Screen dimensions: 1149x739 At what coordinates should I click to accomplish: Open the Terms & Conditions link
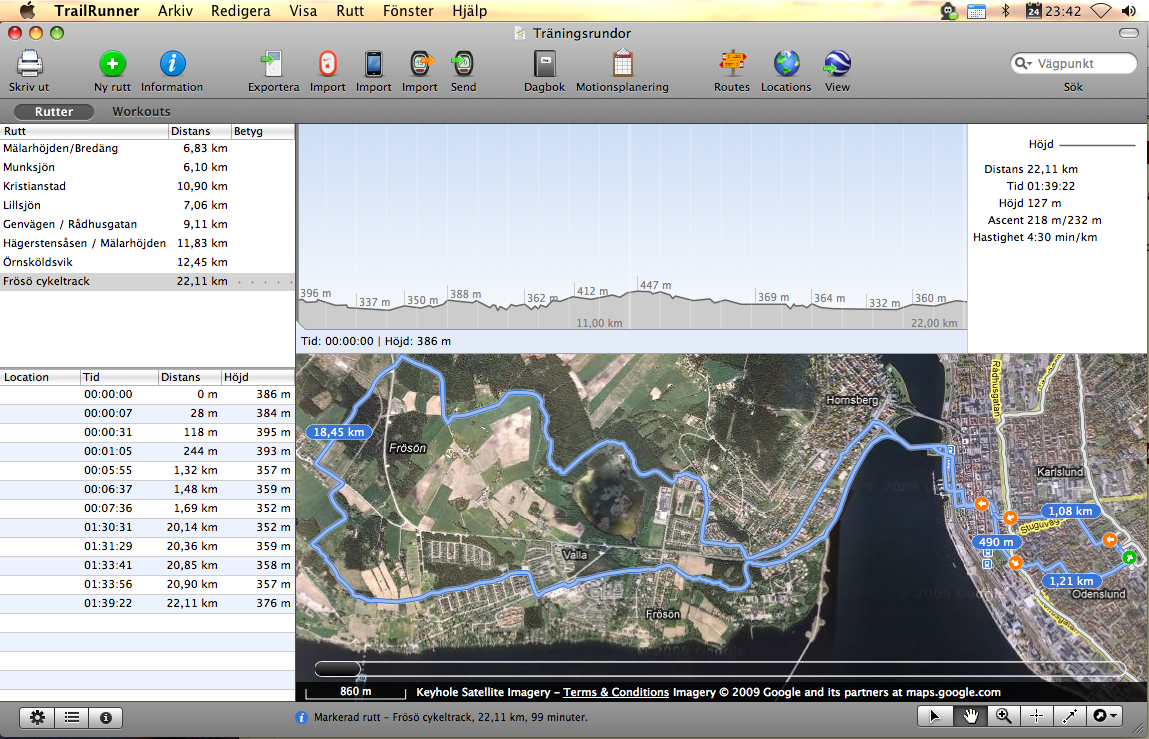tap(616, 692)
